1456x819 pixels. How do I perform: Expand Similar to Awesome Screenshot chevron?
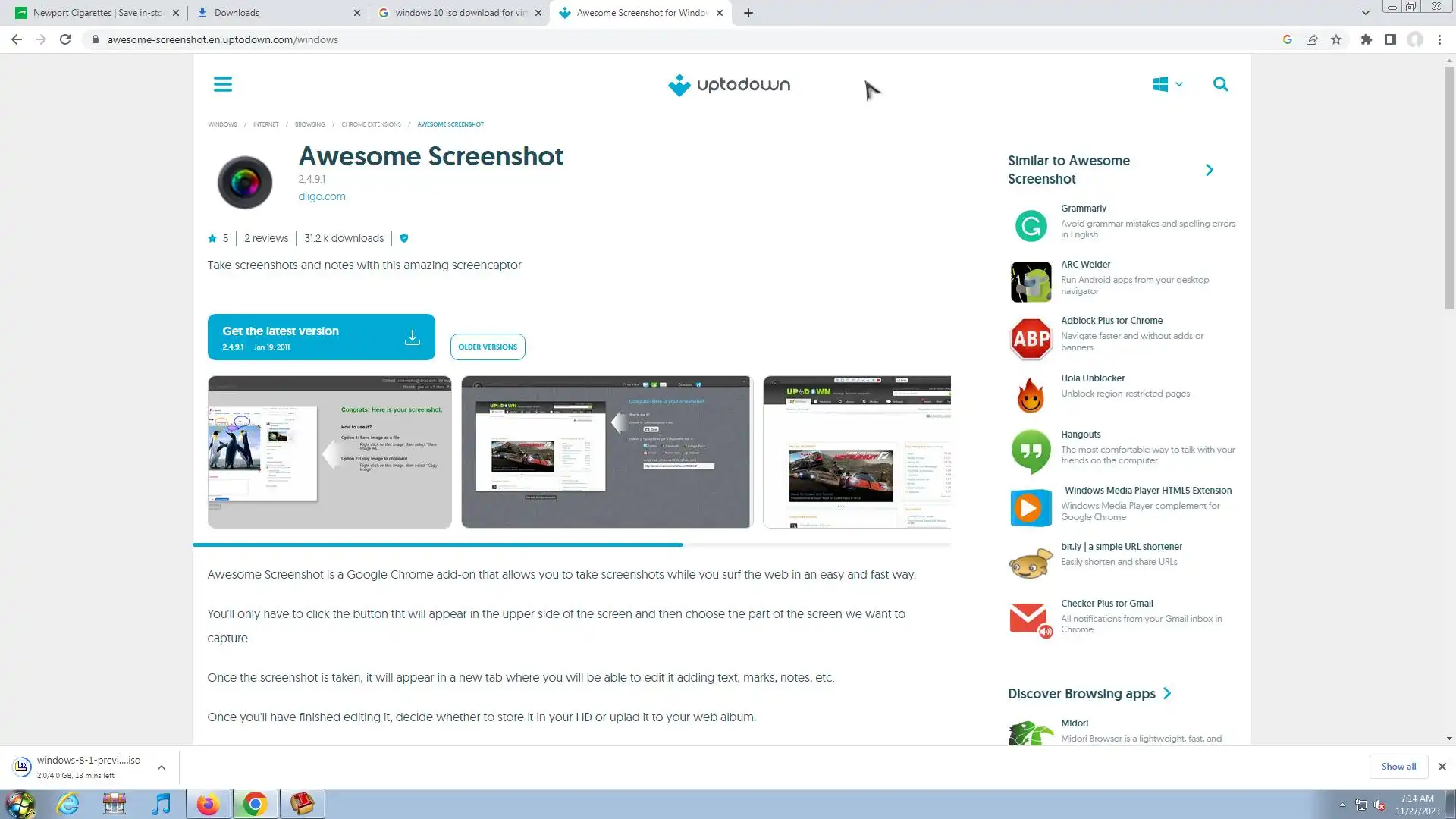tap(1210, 170)
